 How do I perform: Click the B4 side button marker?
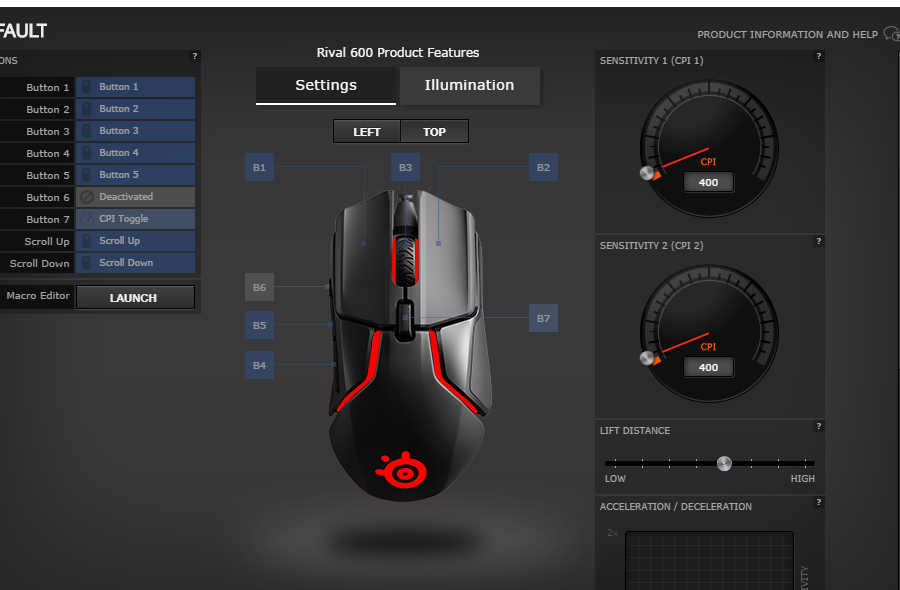[x=259, y=365]
